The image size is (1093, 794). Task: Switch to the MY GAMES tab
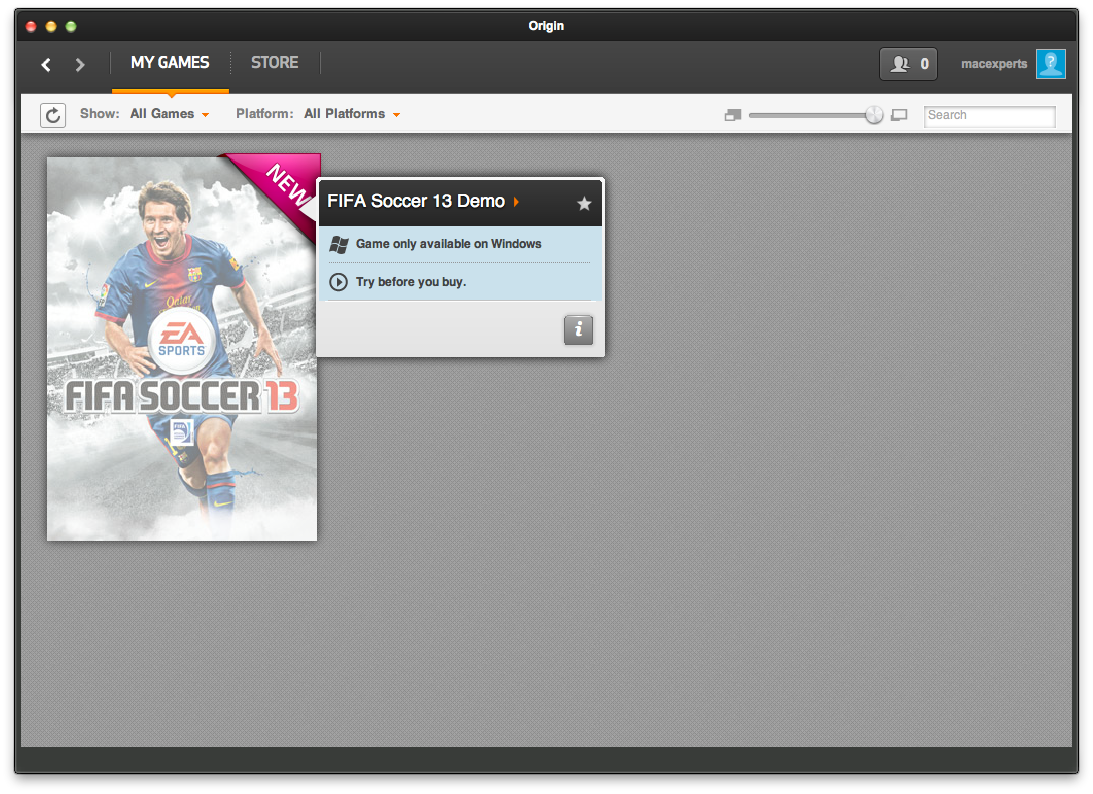(x=170, y=63)
